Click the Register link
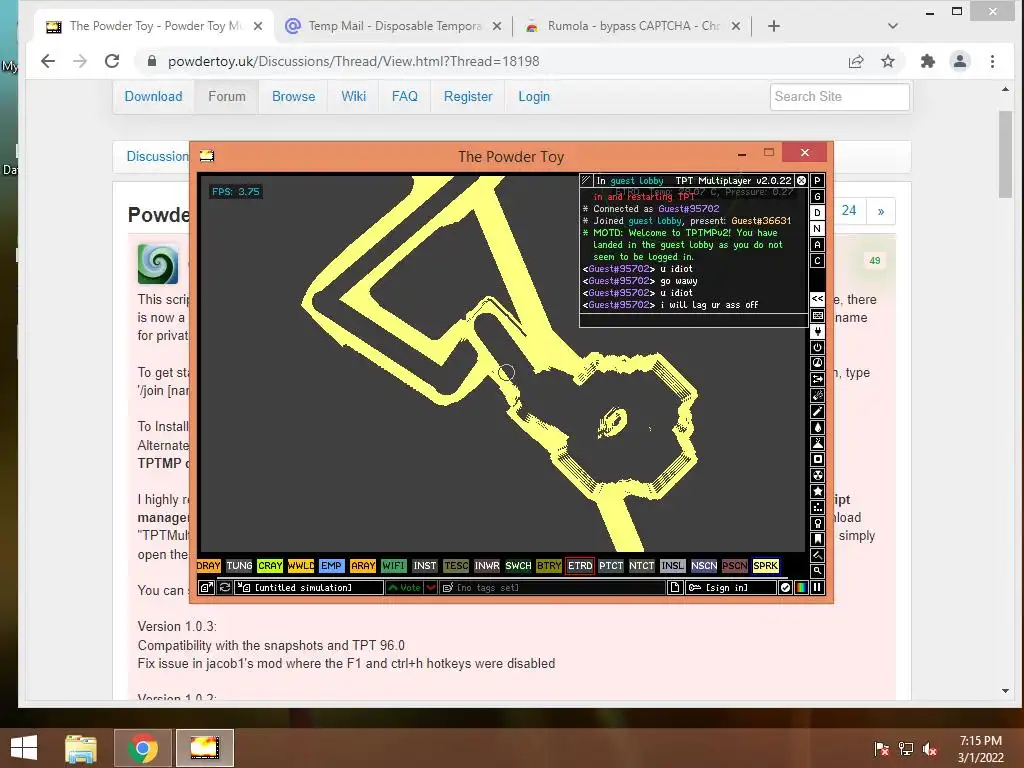 click(x=468, y=97)
